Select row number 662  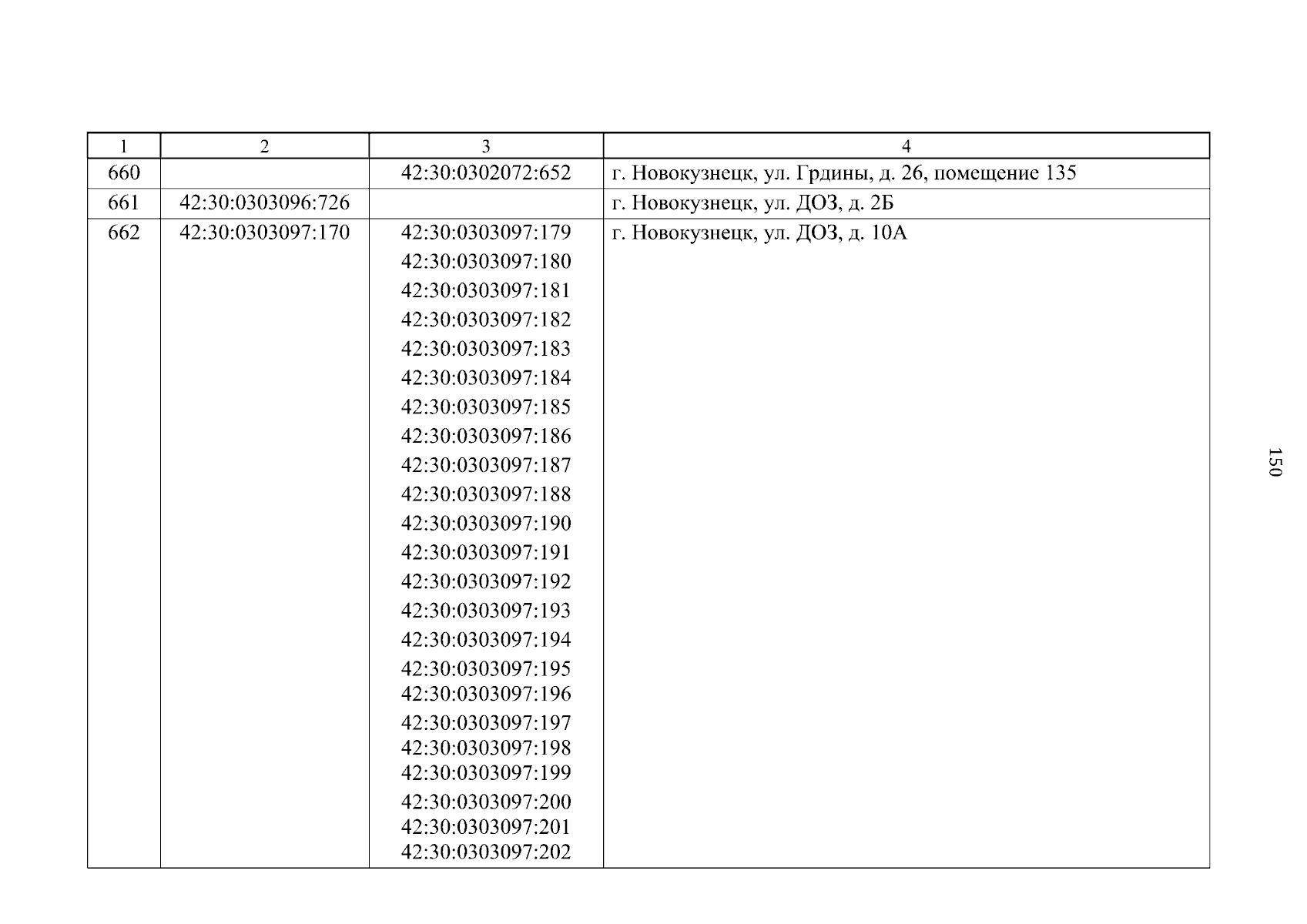click(x=124, y=233)
